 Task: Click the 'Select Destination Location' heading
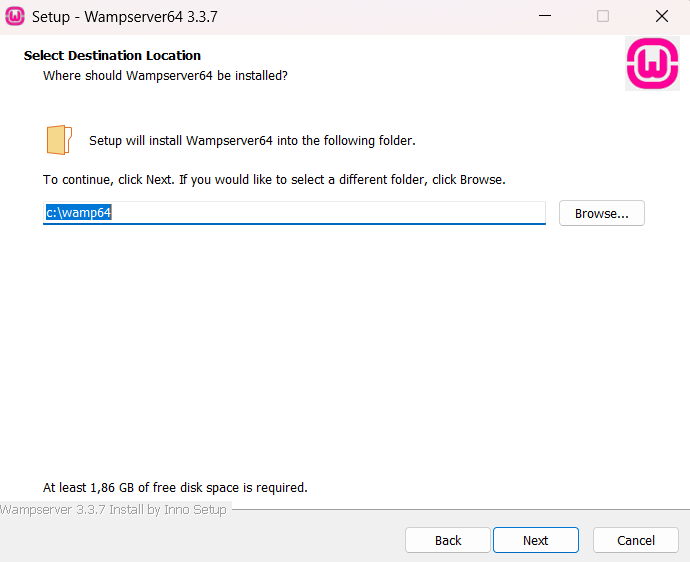[x=112, y=55]
